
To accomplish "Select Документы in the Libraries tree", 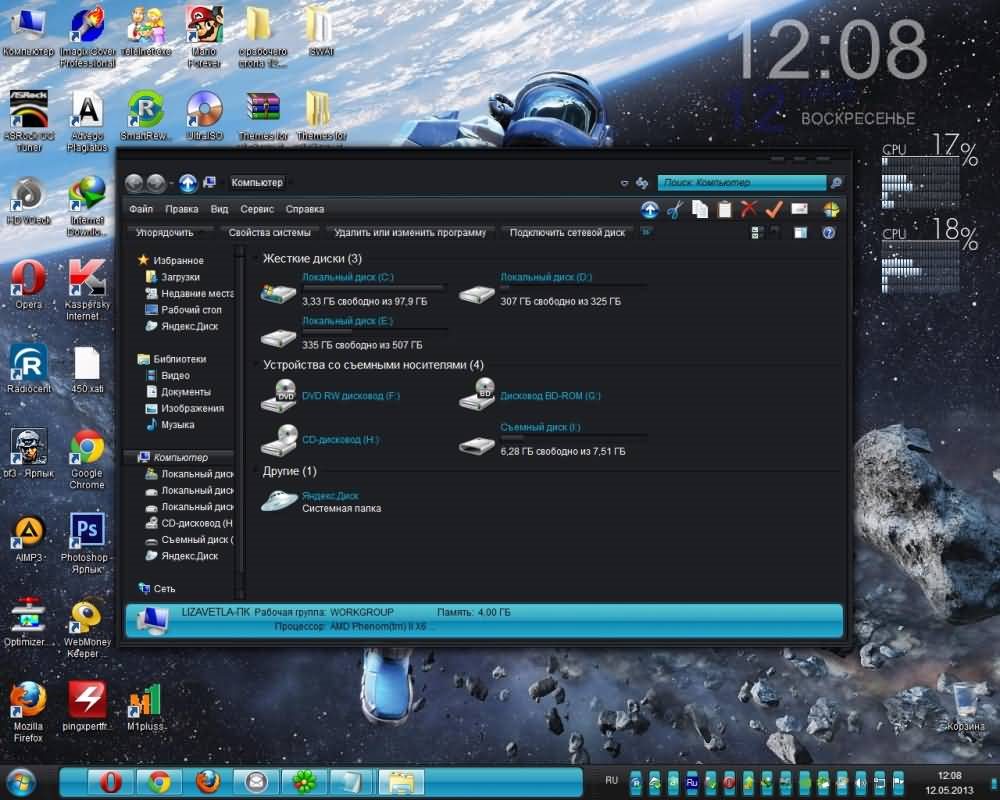I will point(185,392).
